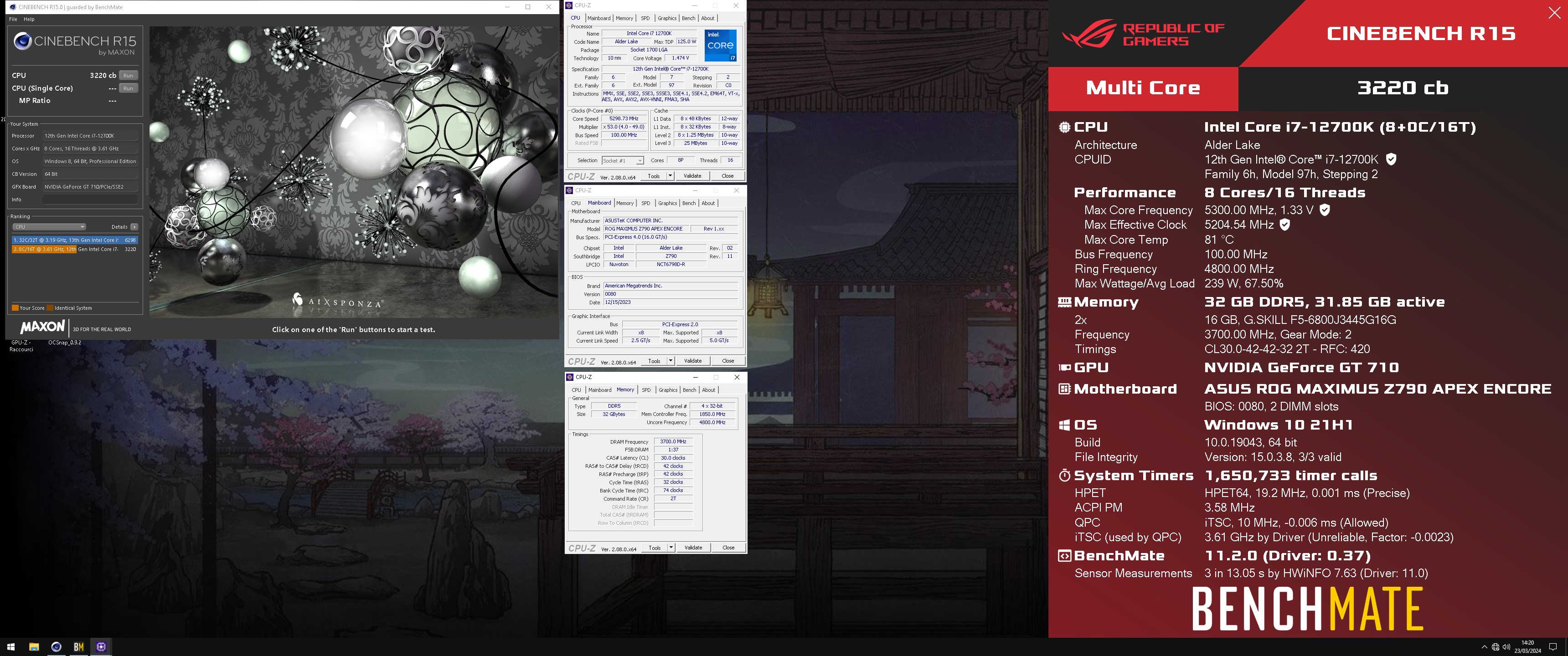Click Close in top CPU-Z window
The image size is (1568, 656).
(x=727, y=176)
